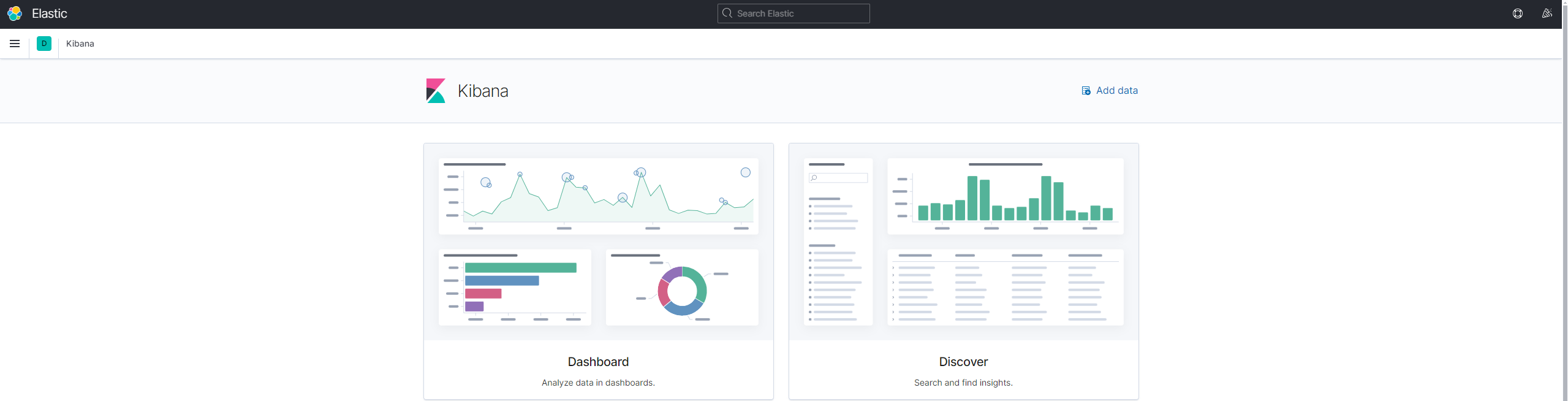The image size is (1568, 401).
Task: Click the Elastic logo icon
Action: 15,13
